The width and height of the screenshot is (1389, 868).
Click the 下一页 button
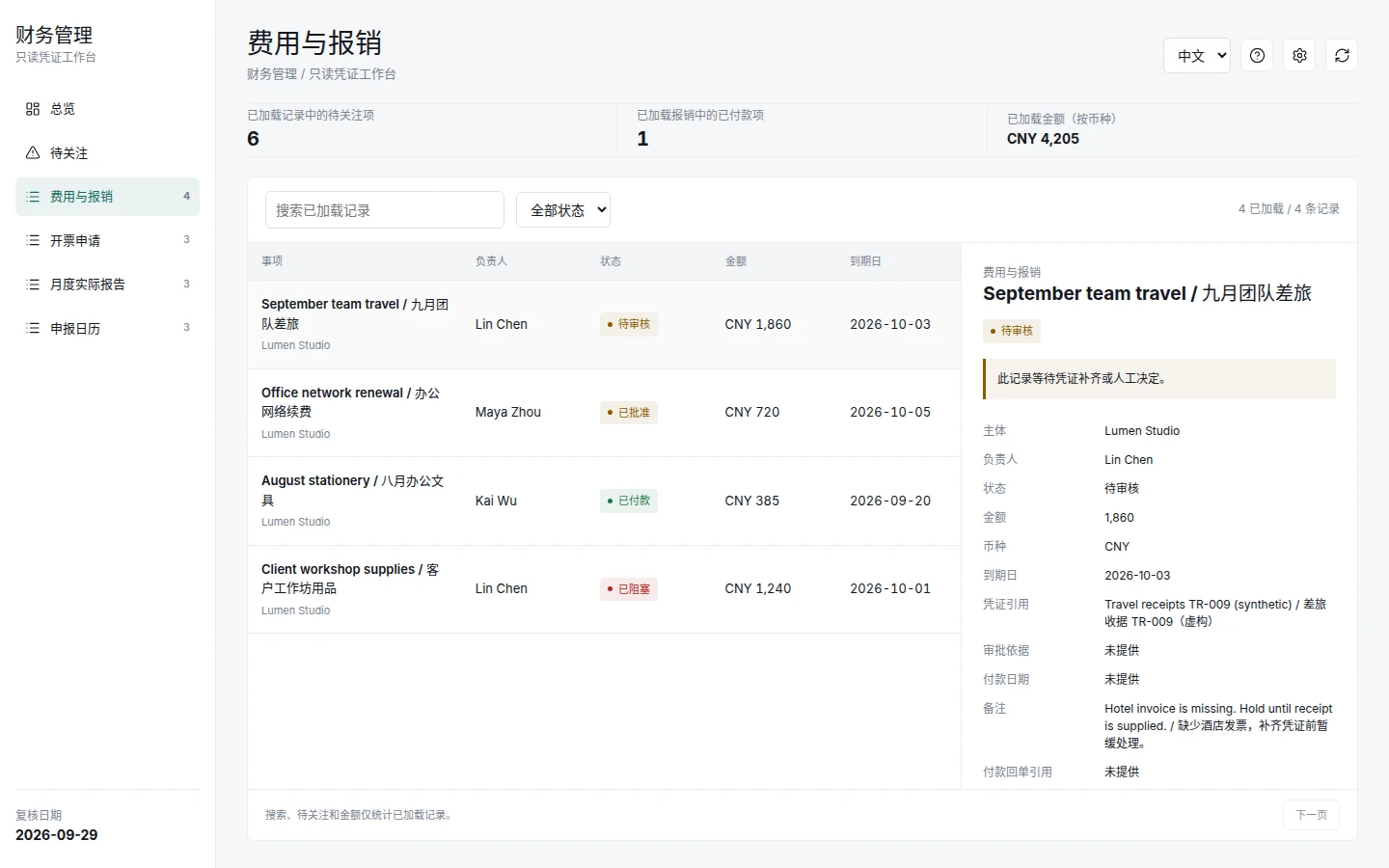pos(1311,815)
